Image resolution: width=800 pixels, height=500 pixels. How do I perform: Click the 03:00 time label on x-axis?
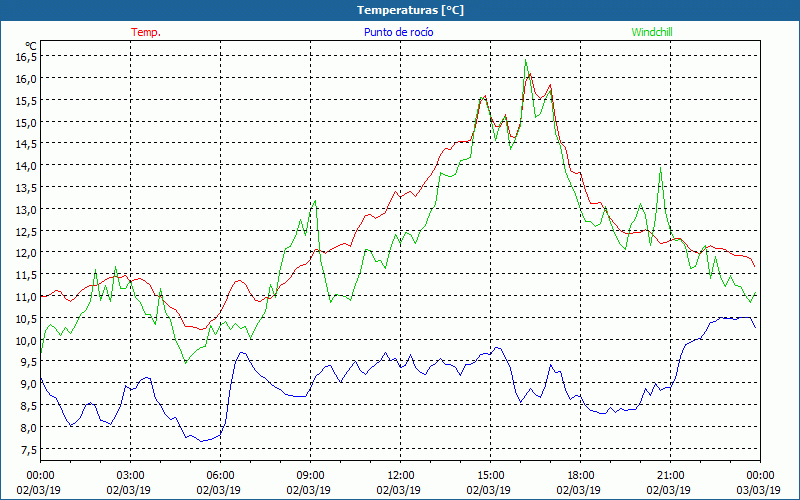pyautogui.click(x=130, y=476)
